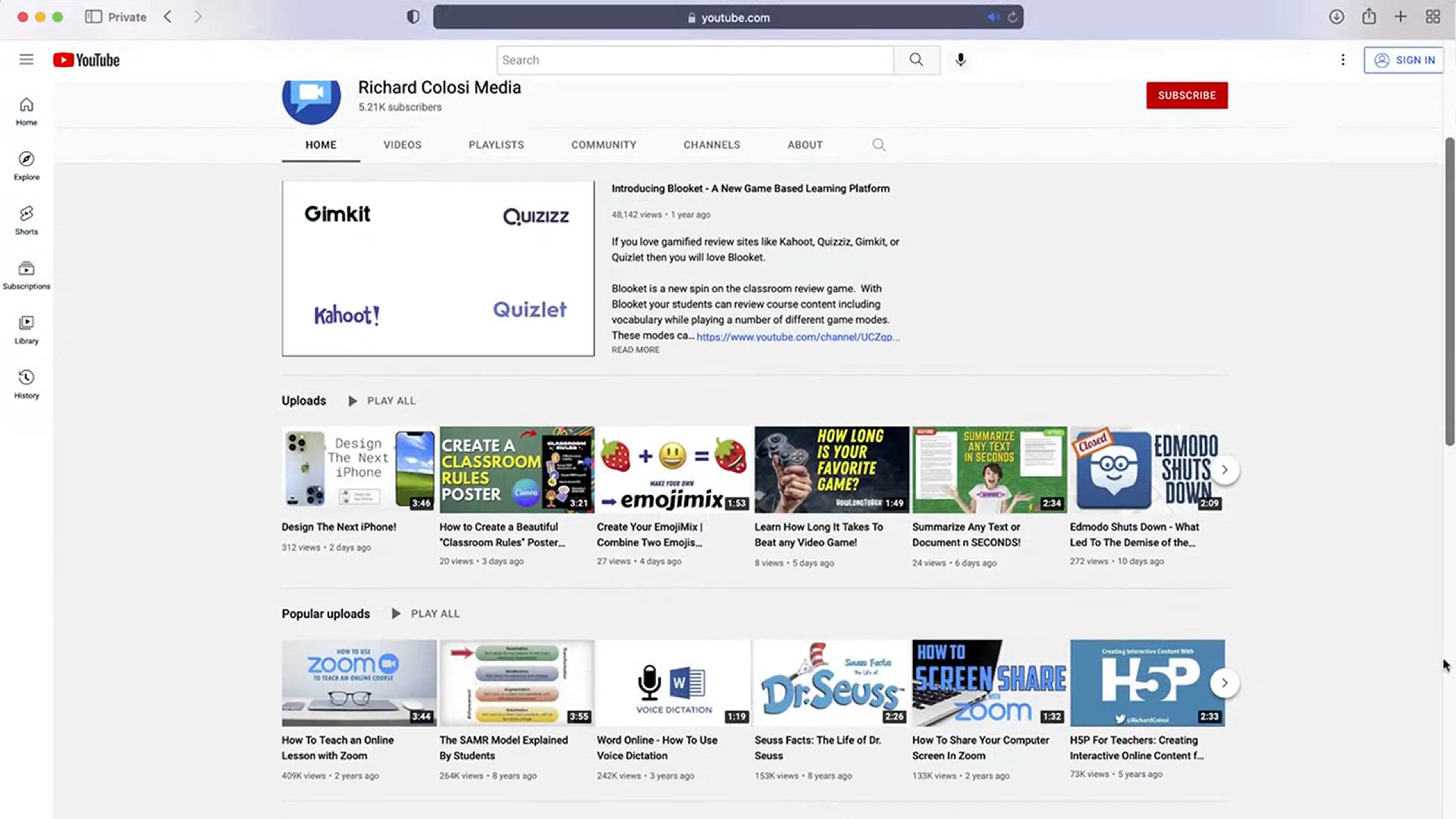1456x819 pixels.
Task: Reload the page
Action: 1012,17
